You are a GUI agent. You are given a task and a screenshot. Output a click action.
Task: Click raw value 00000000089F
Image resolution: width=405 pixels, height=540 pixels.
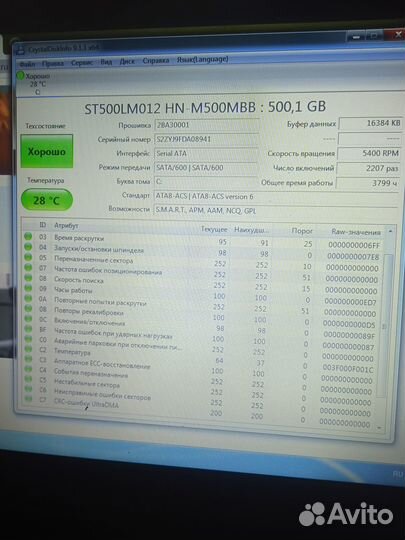[x=349, y=335]
